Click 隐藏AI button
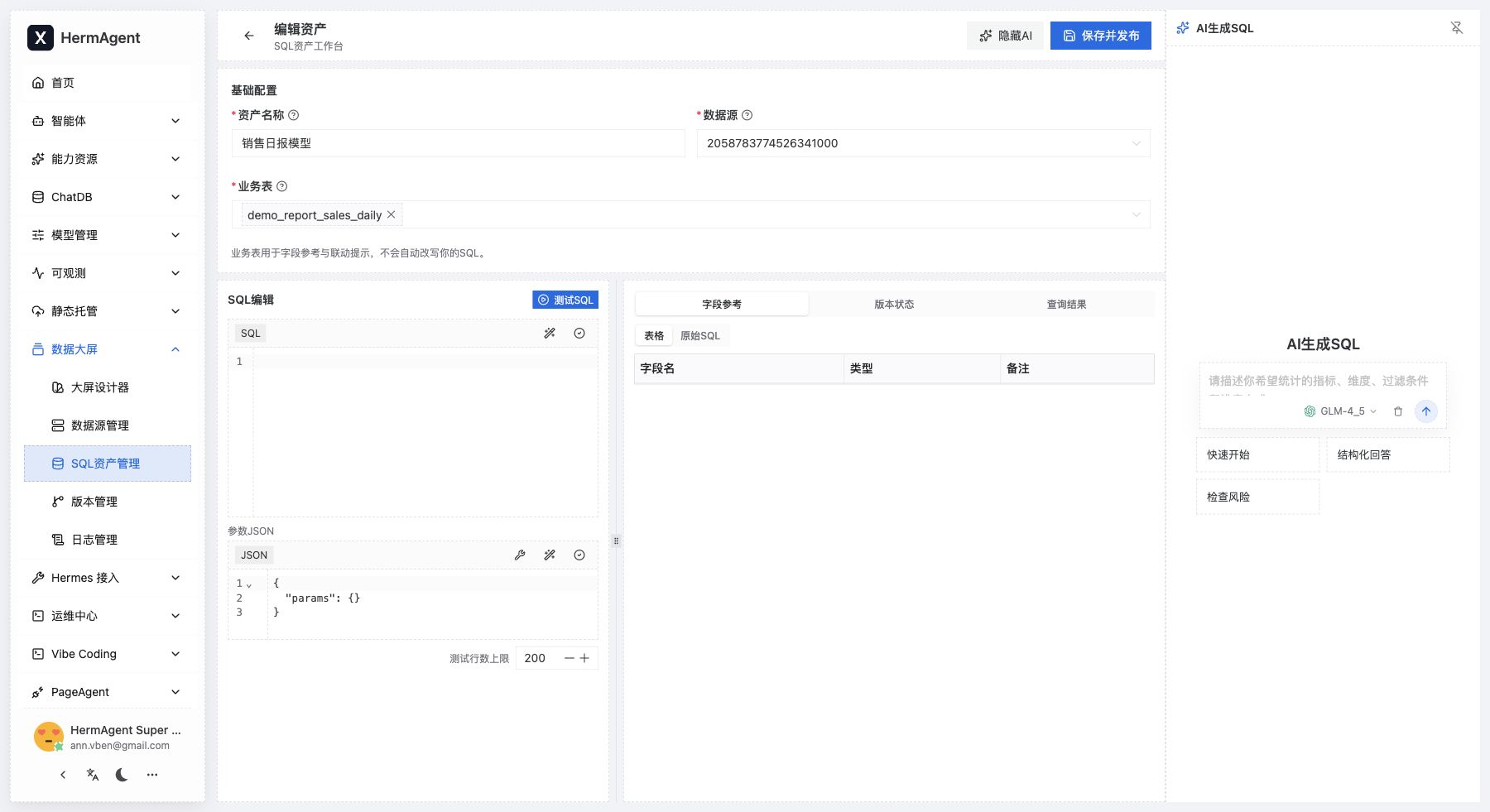This screenshot has height=812, width=1490. [x=1006, y=36]
